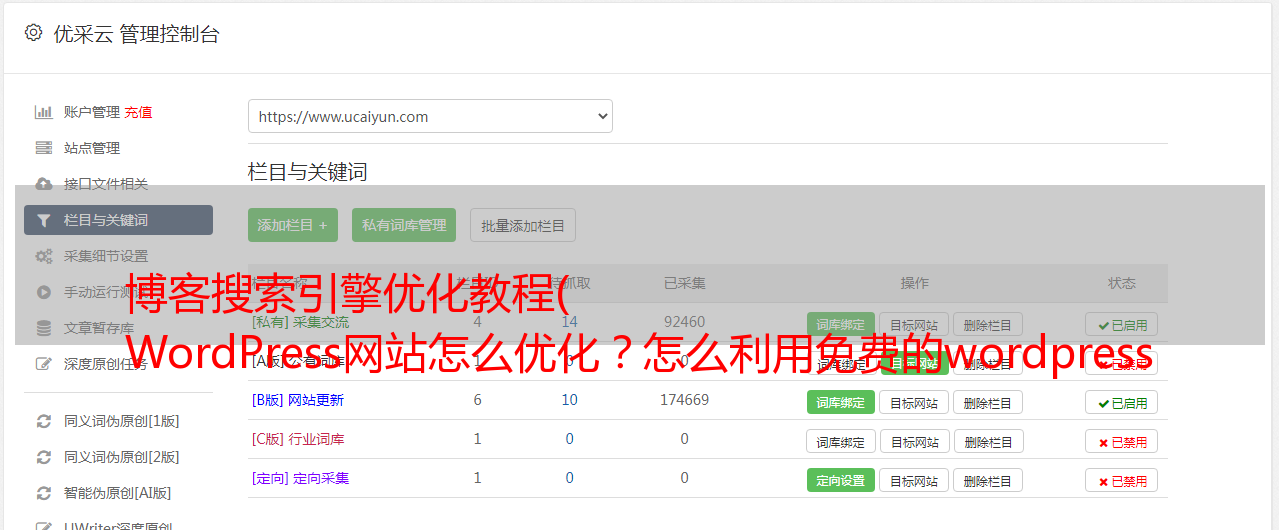Toggle the 已启用 status of 网站更新
The width and height of the screenshot is (1279, 530).
point(1121,402)
